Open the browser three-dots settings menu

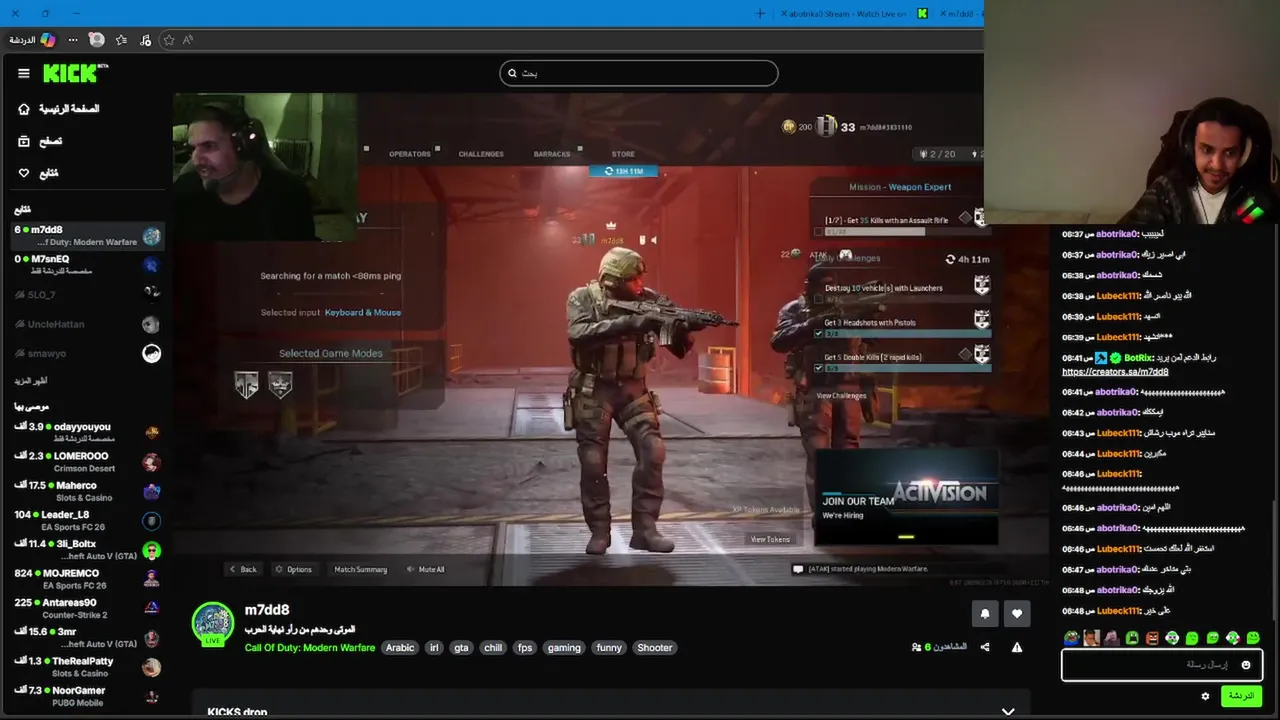72,40
